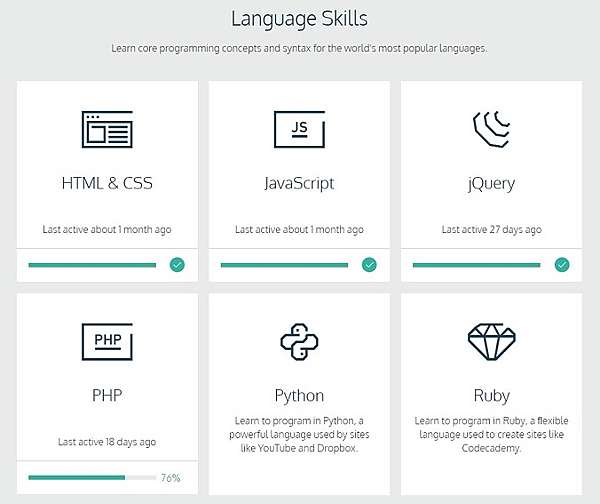Click the Language Skills heading
This screenshot has width=600, height=504.
click(x=299, y=19)
